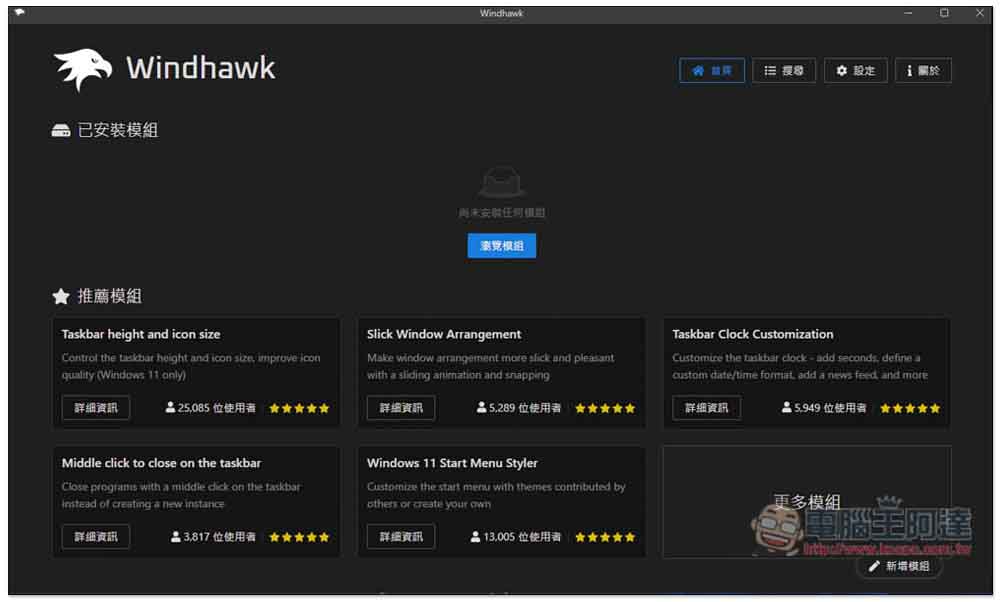Image resolution: width=1000 pixels, height=602 pixels.
Task: Click the Windhawk eagle logo
Action: coord(82,69)
